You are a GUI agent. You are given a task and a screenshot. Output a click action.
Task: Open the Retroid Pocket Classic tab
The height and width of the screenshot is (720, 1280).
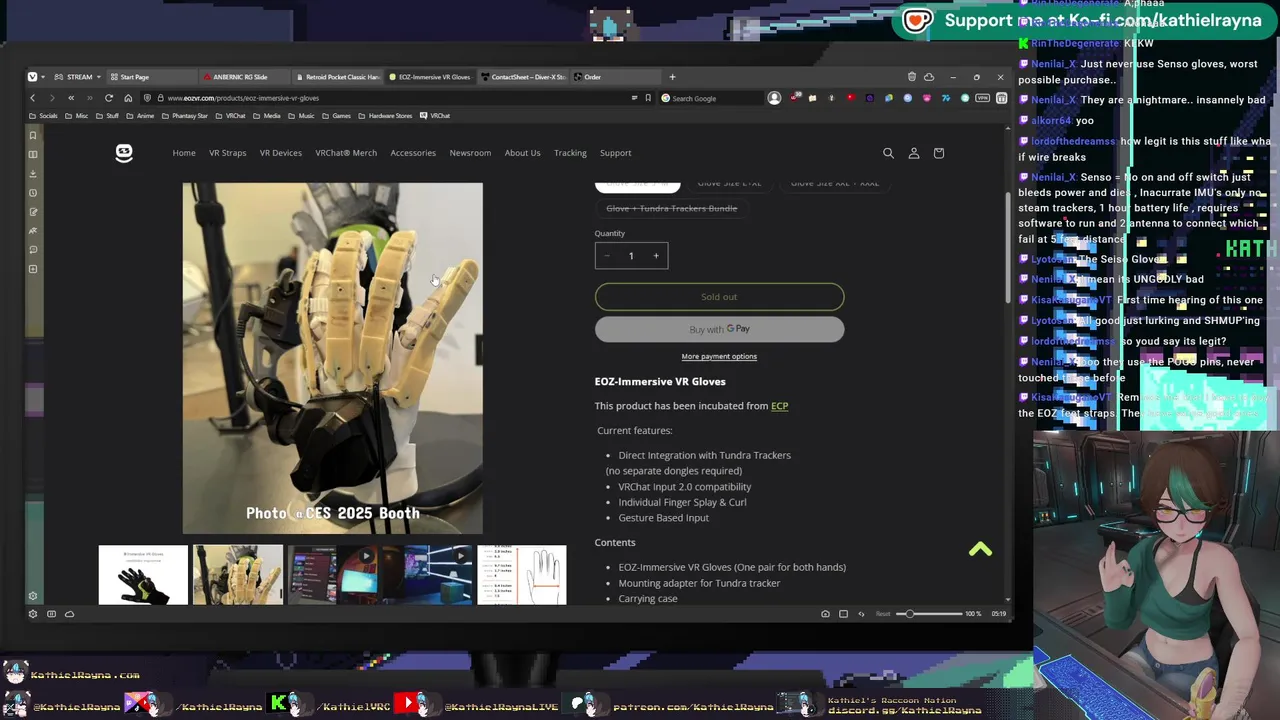click(337, 77)
